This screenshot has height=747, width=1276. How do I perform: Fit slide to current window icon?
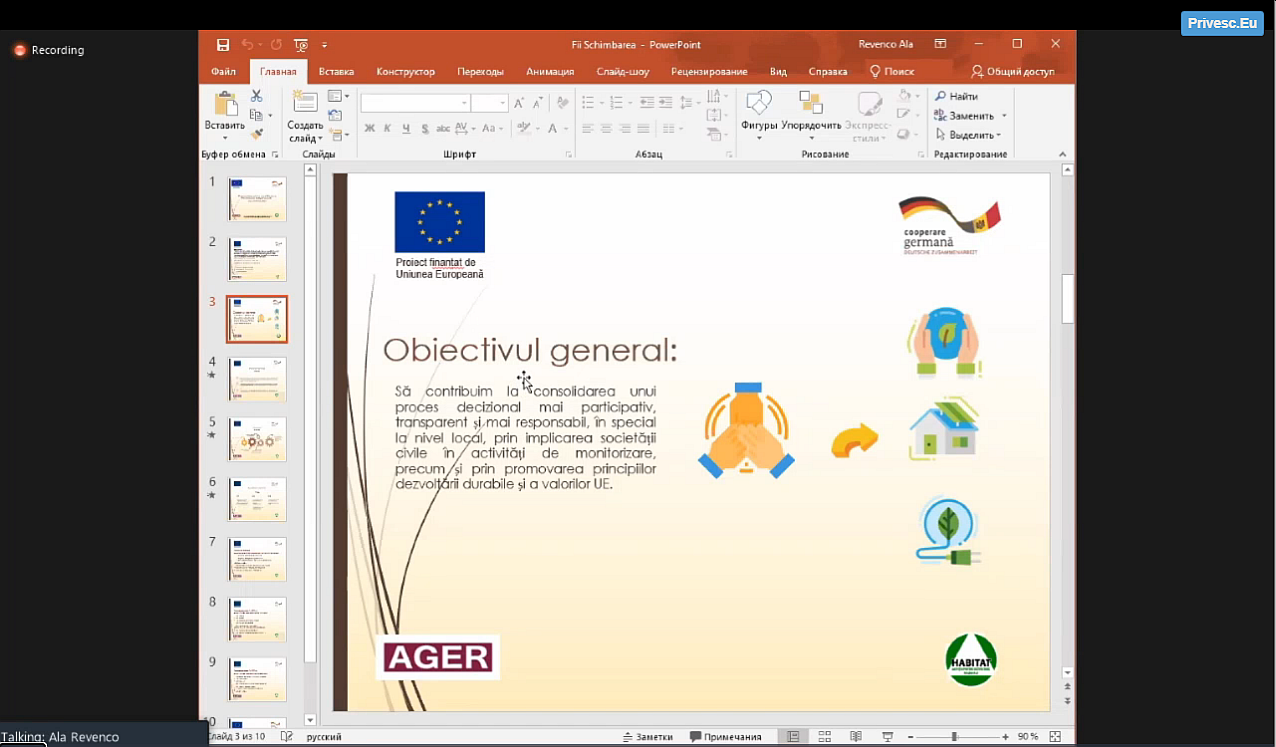[1055, 737]
